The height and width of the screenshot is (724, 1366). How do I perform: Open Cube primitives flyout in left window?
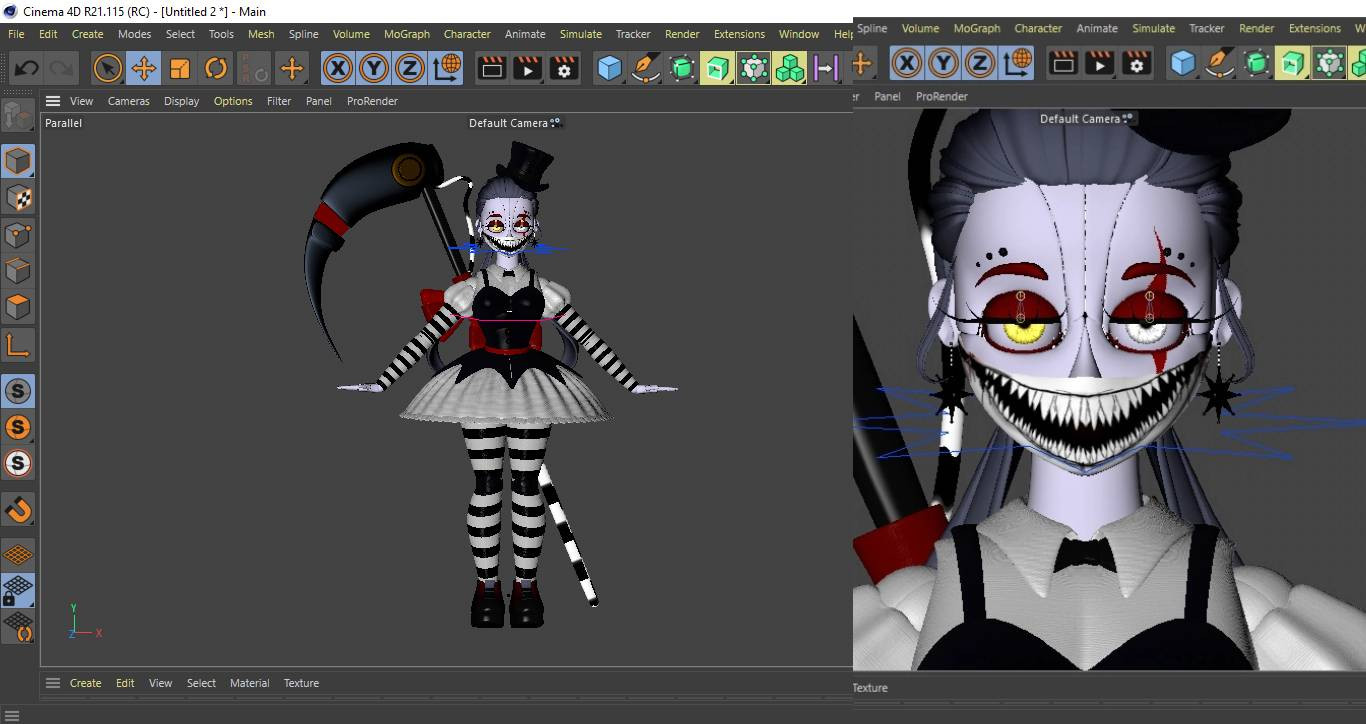[x=609, y=69]
